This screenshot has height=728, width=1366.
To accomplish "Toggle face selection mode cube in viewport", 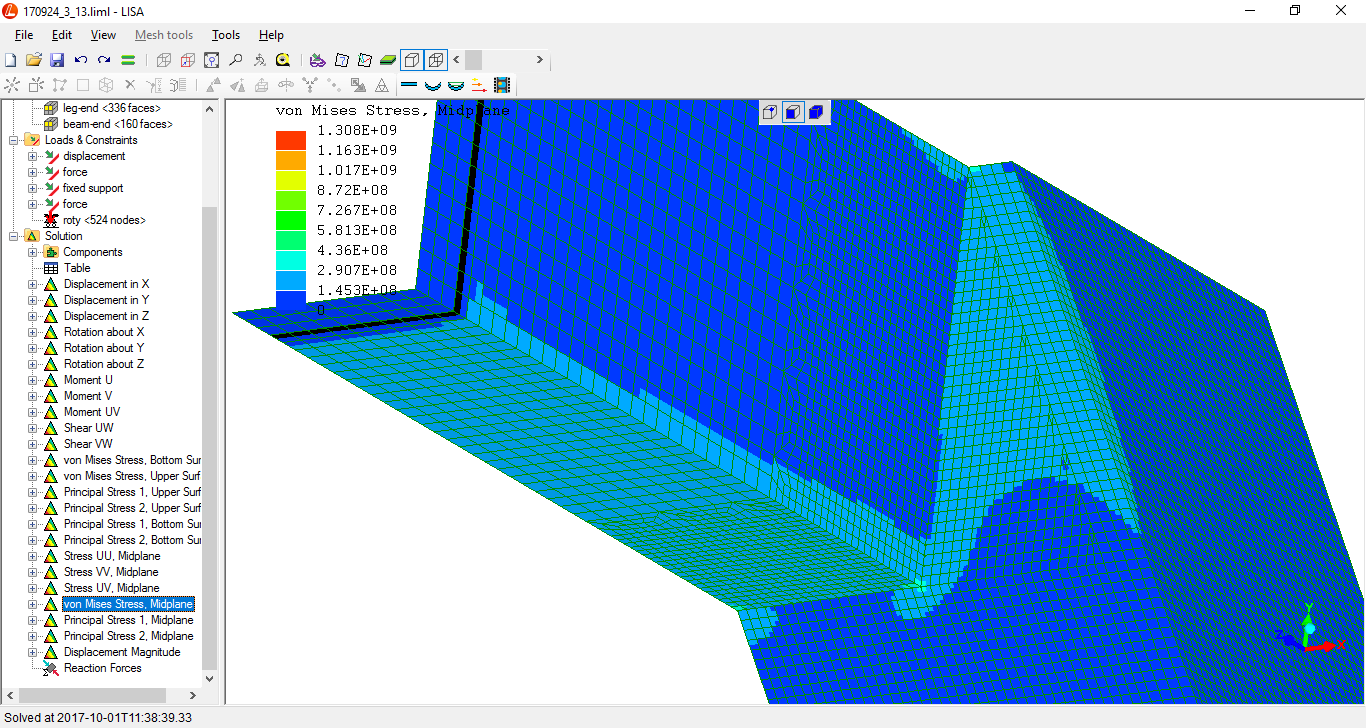I will (x=793, y=112).
